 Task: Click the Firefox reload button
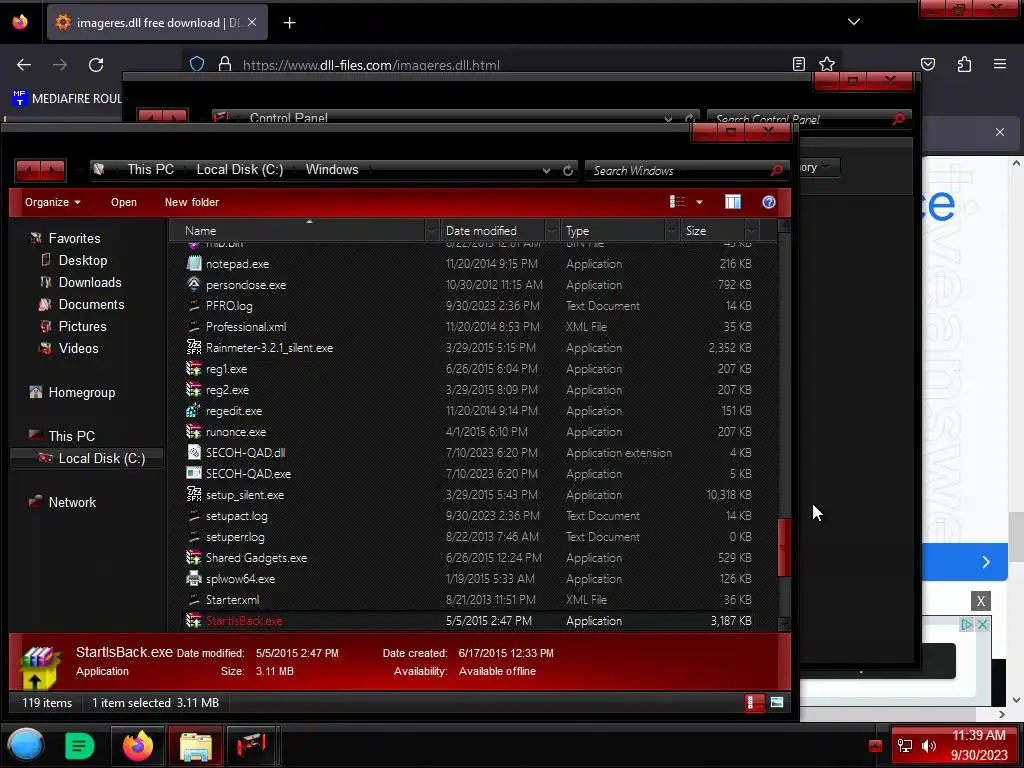pyautogui.click(x=96, y=65)
